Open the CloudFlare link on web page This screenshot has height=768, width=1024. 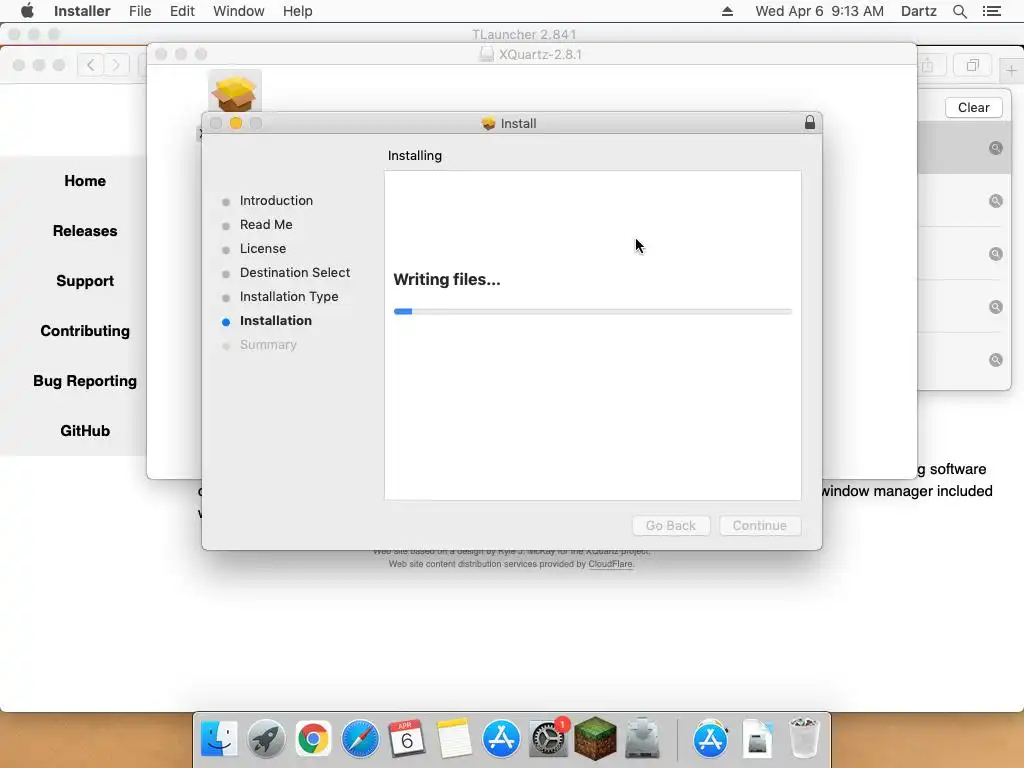610,564
